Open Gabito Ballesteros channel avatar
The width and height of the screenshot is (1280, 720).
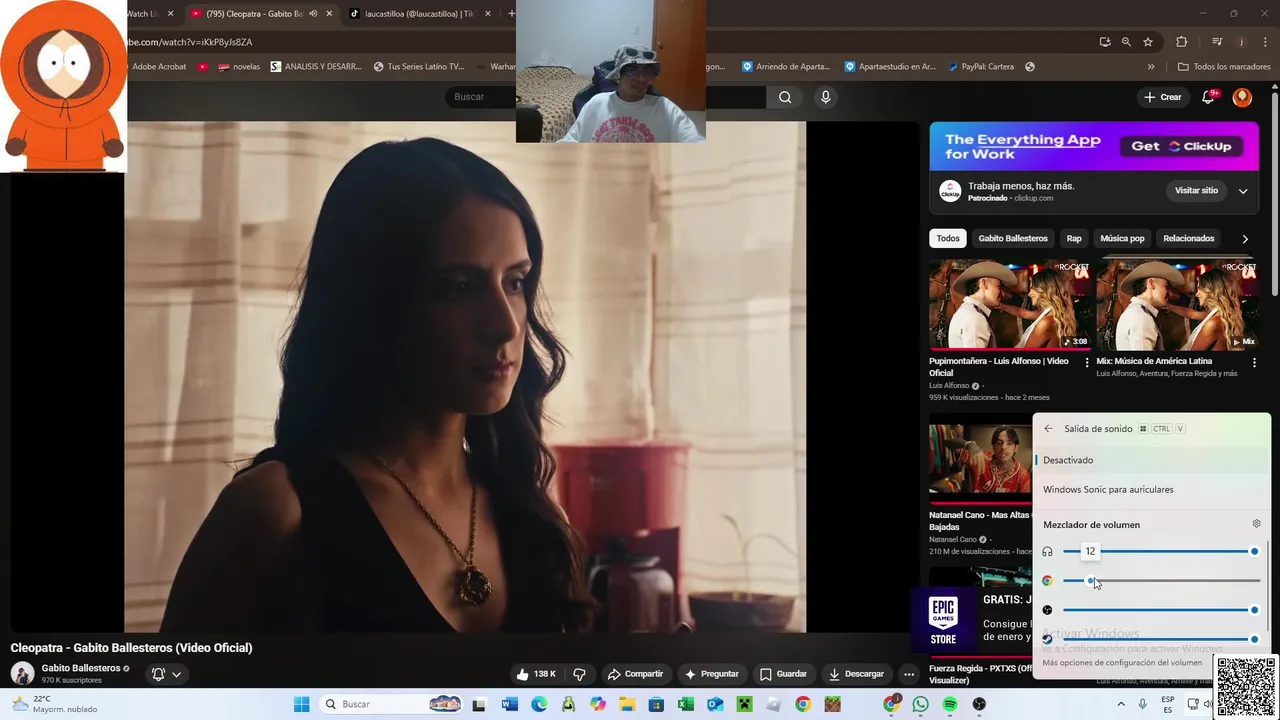click(22, 673)
